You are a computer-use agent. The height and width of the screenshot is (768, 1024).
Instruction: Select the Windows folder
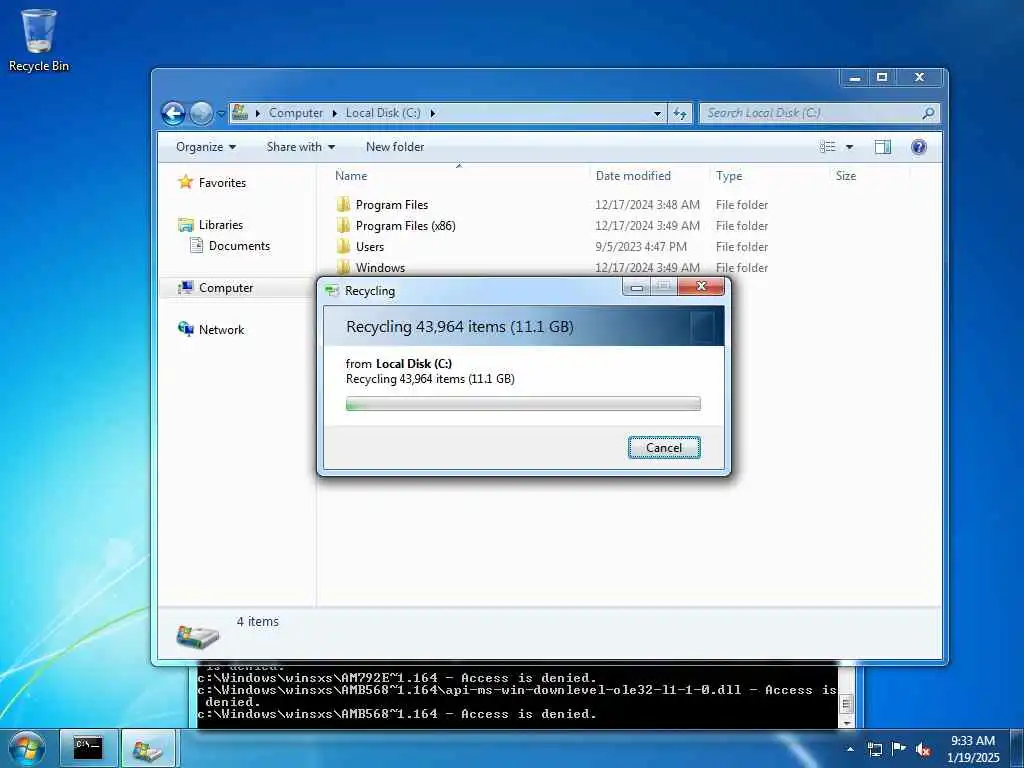[380, 268]
